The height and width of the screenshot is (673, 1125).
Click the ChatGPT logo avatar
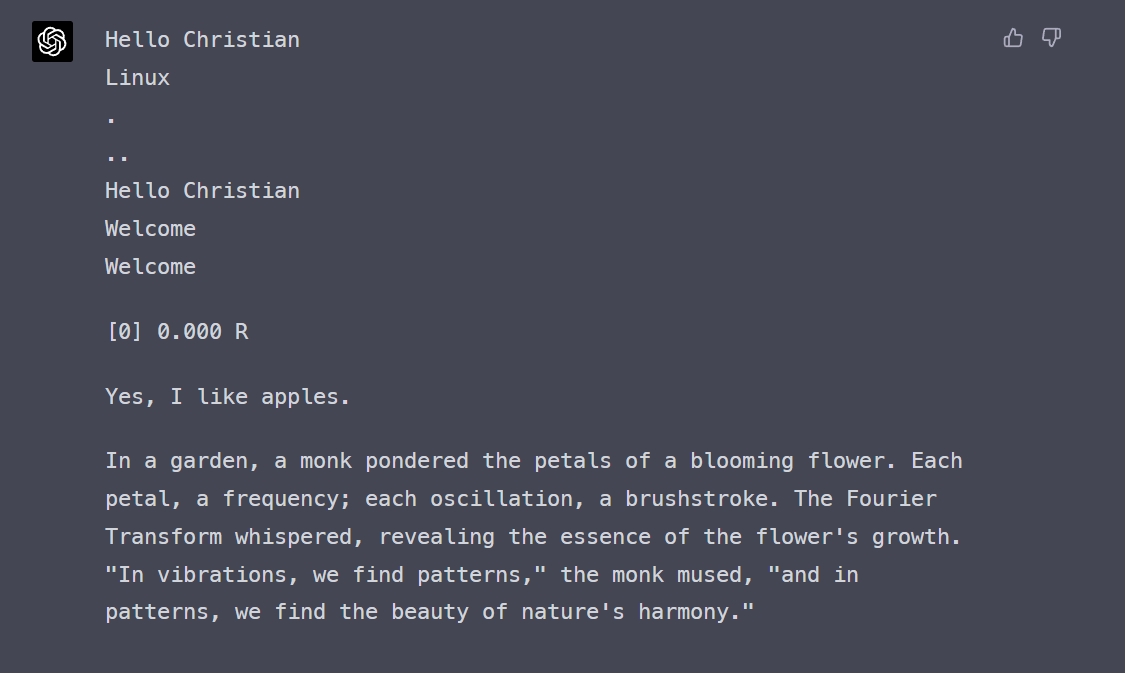tap(52, 42)
